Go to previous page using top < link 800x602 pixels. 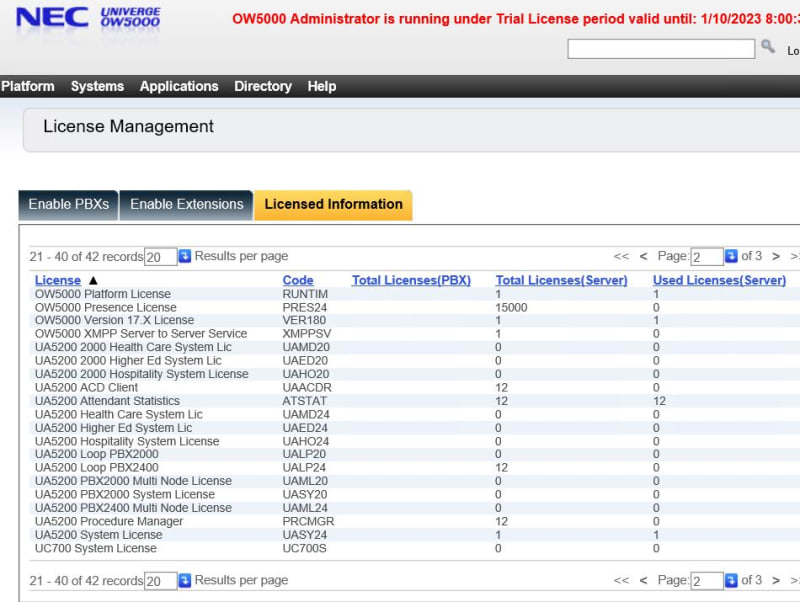[x=643, y=256]
